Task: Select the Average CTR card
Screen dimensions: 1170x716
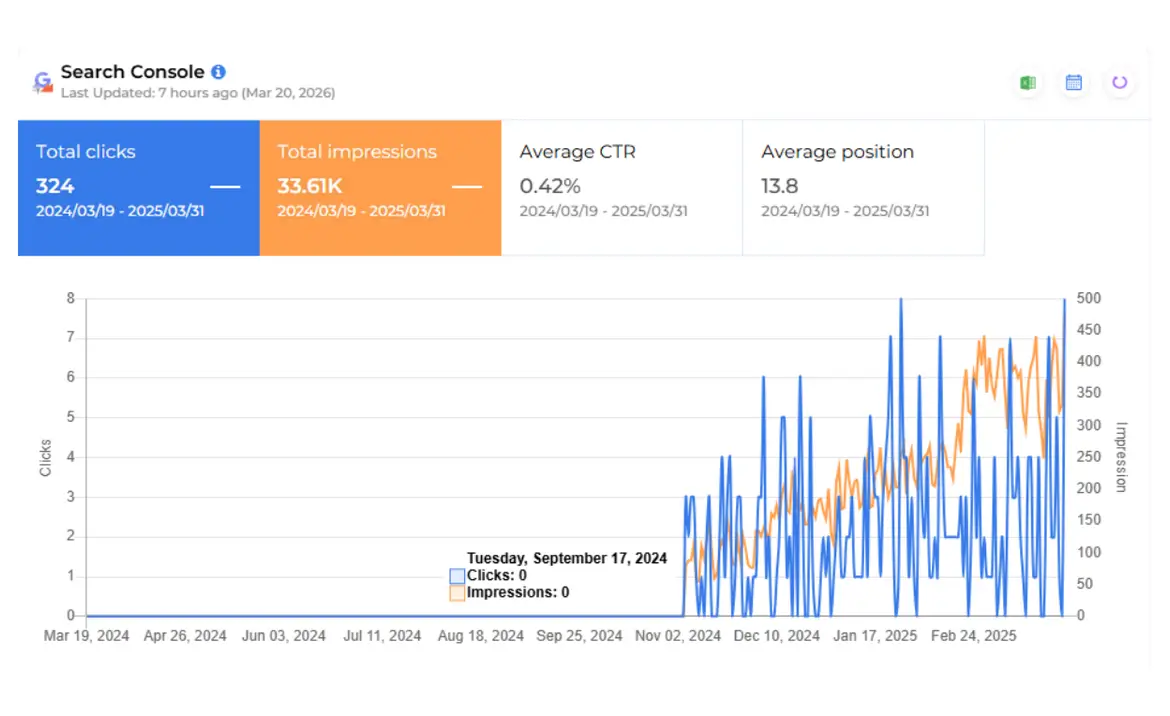Action: [621, 186]
